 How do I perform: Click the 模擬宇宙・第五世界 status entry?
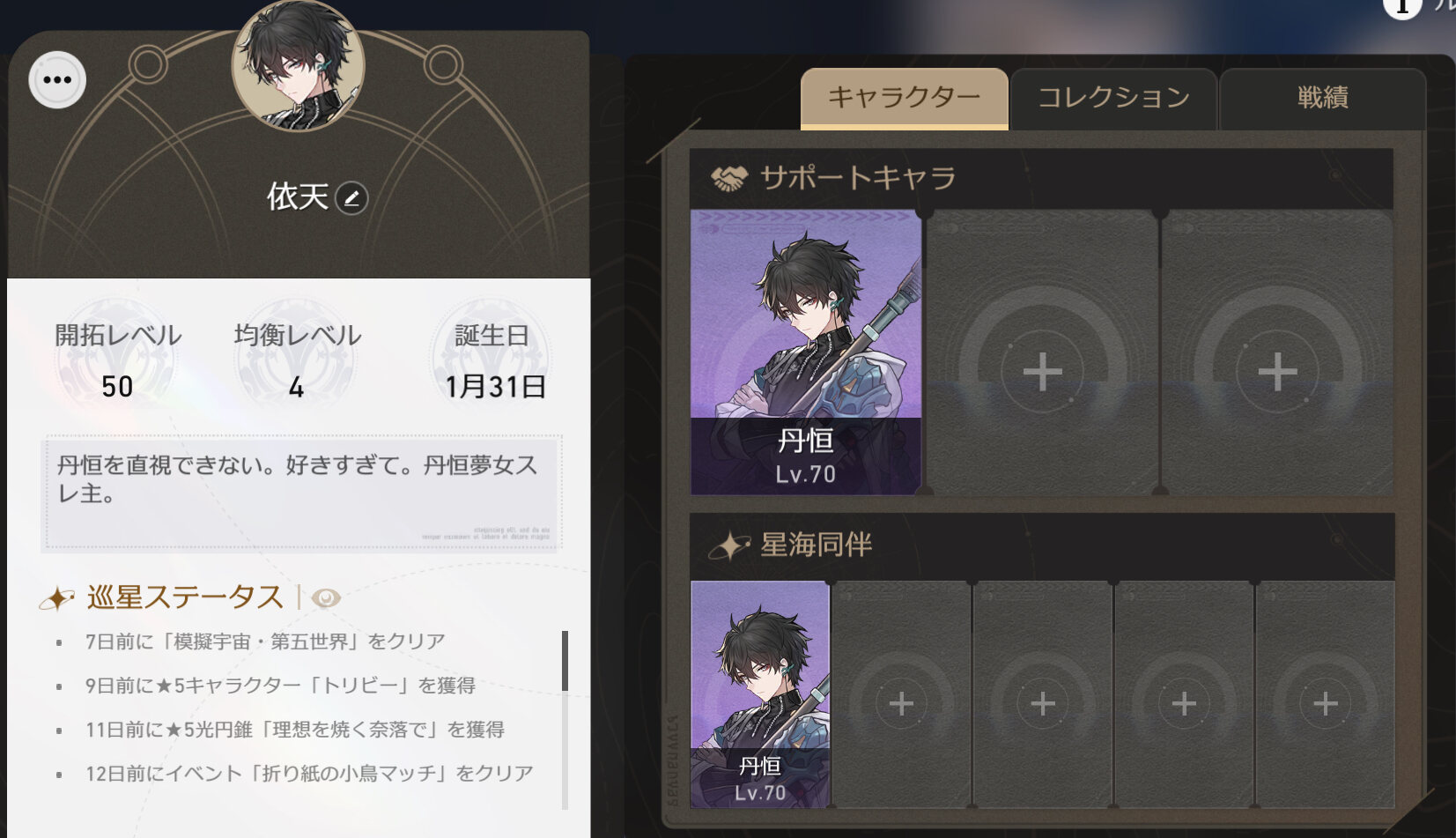tap(265, 641)
